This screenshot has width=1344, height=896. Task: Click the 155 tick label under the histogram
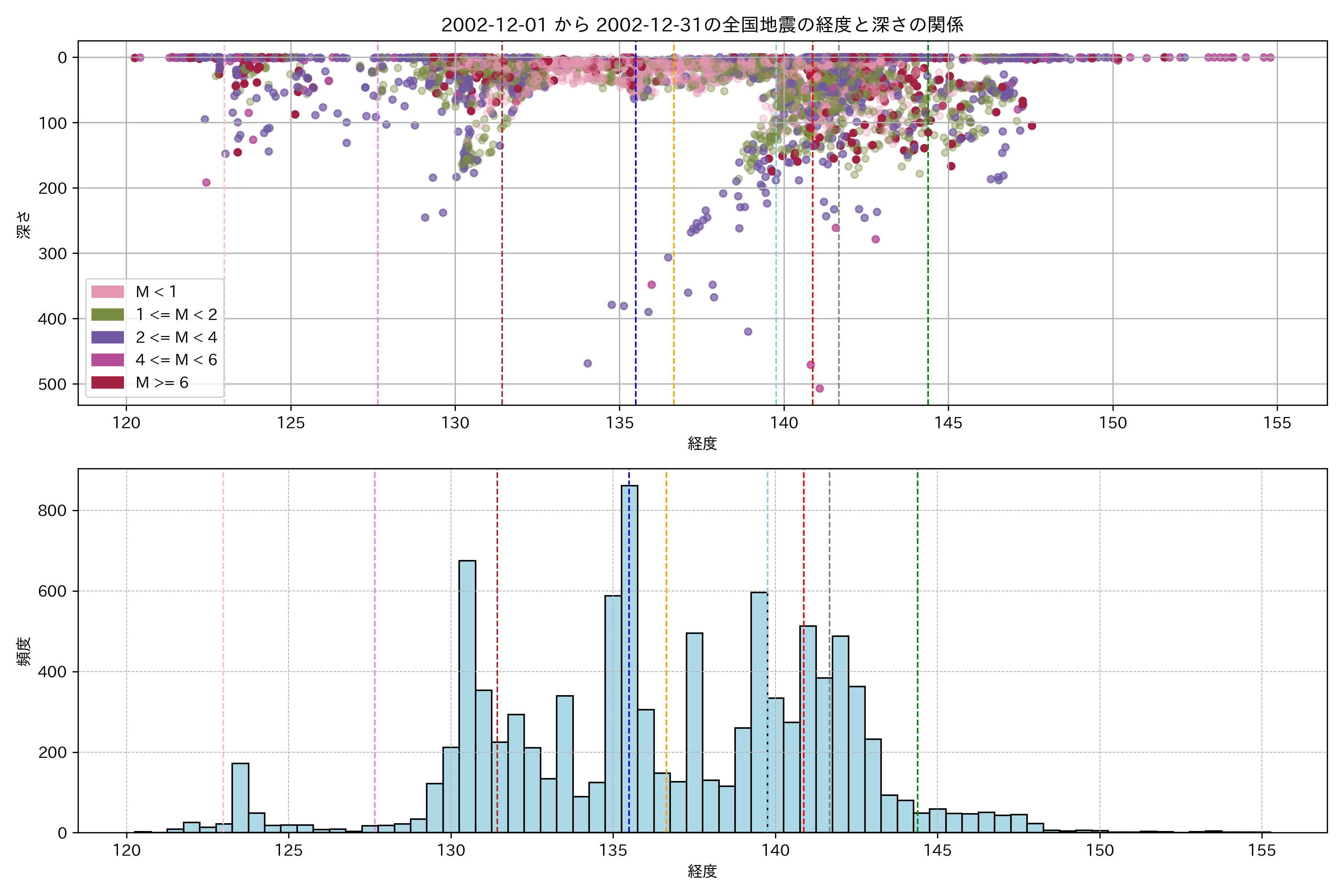pyautogui.click(x=1262, y=850)
